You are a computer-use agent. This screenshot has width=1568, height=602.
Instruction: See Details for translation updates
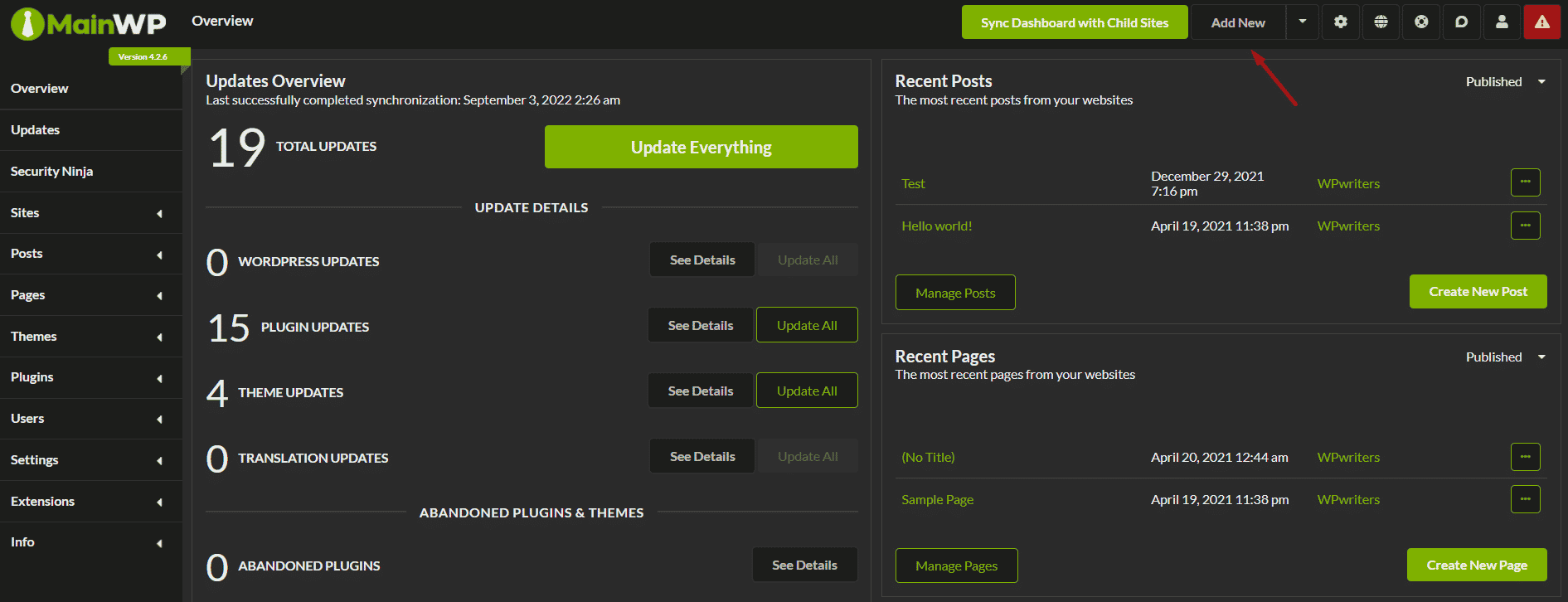coord(702,456)
